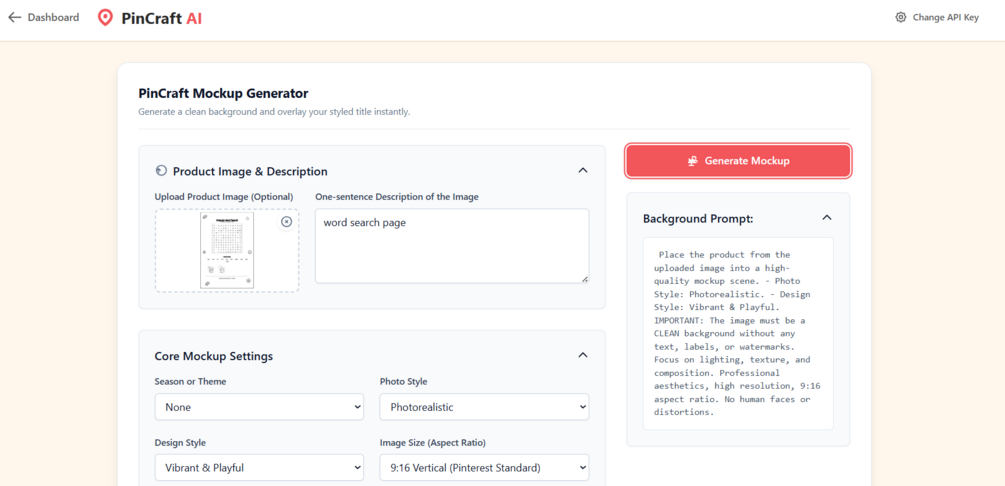Screen dimensions: 1005x486
Task: Click the icon on the Generate Mockup button
Action: coord(692,161)
